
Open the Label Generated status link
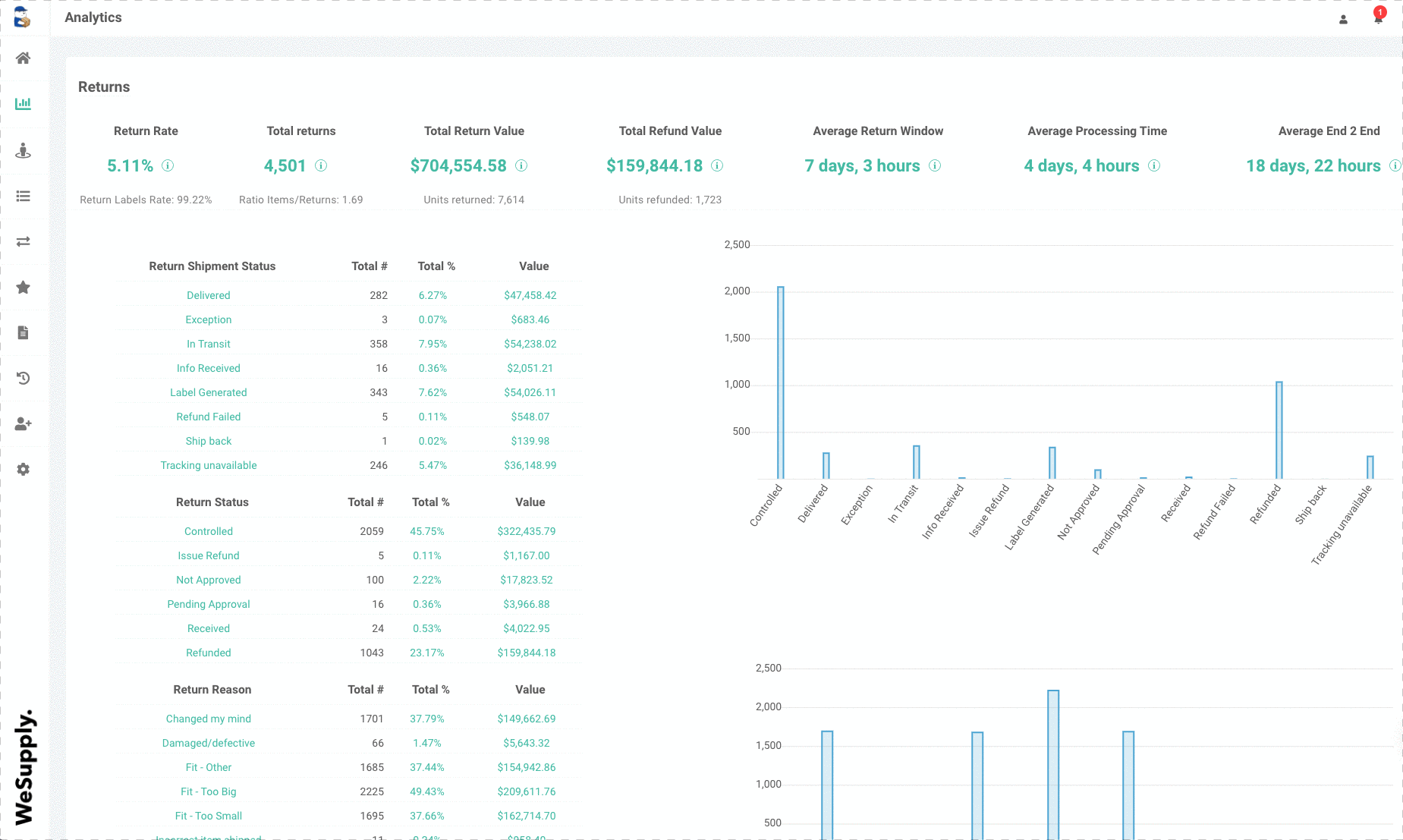[209, 392]
